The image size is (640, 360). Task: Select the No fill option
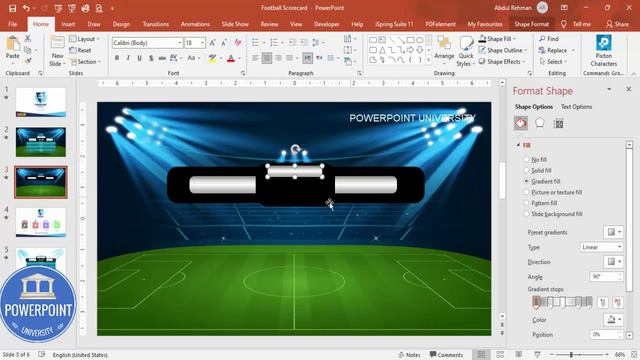coord(536,160)
